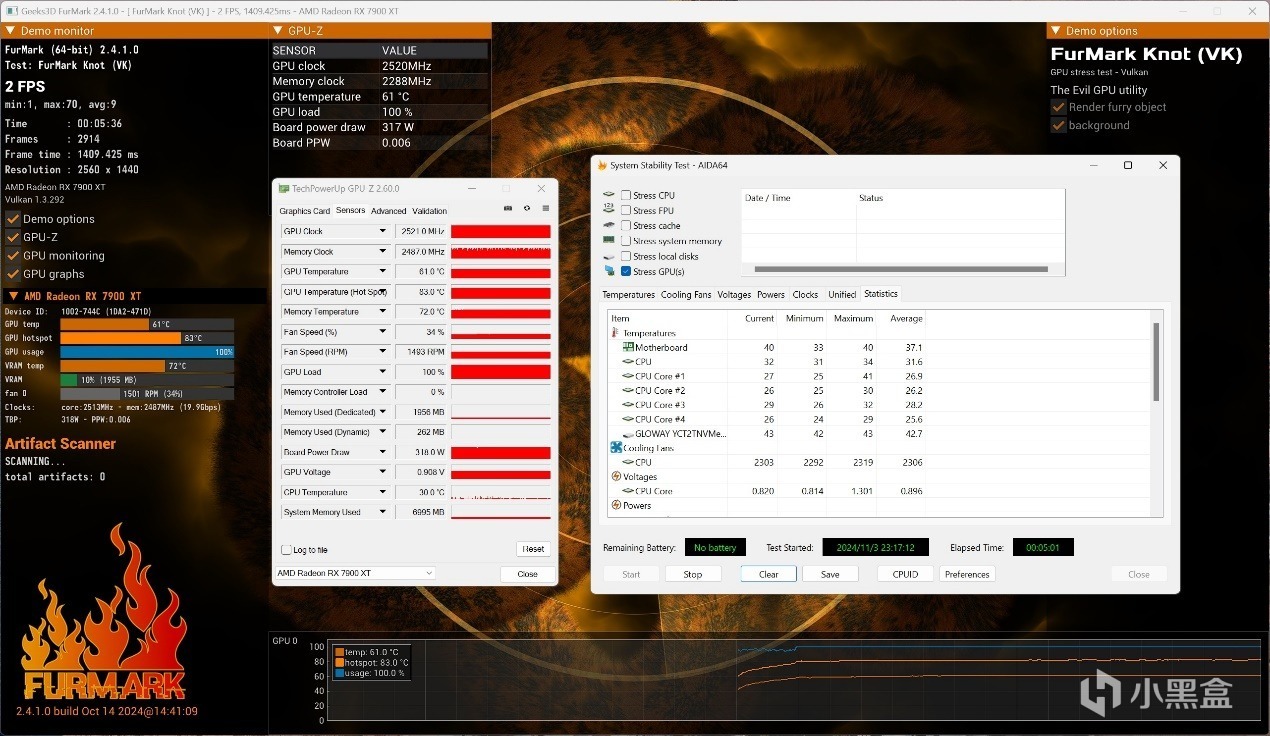This screenshot has width=1270, height=736.
Task: Open the GPU Clock sensor dropdown
Action: 382,231
